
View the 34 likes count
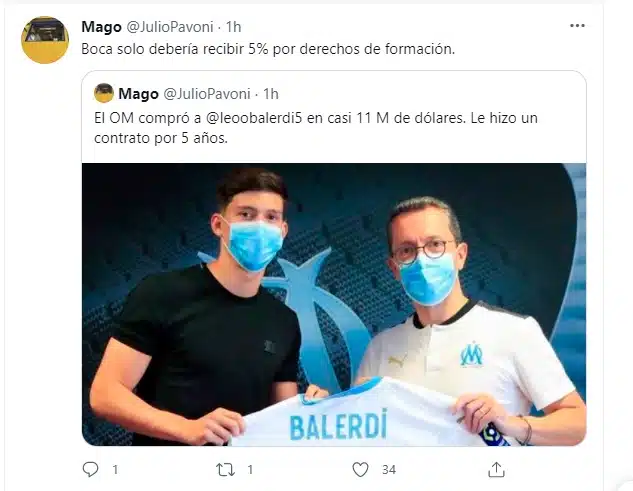coord(389,470)
